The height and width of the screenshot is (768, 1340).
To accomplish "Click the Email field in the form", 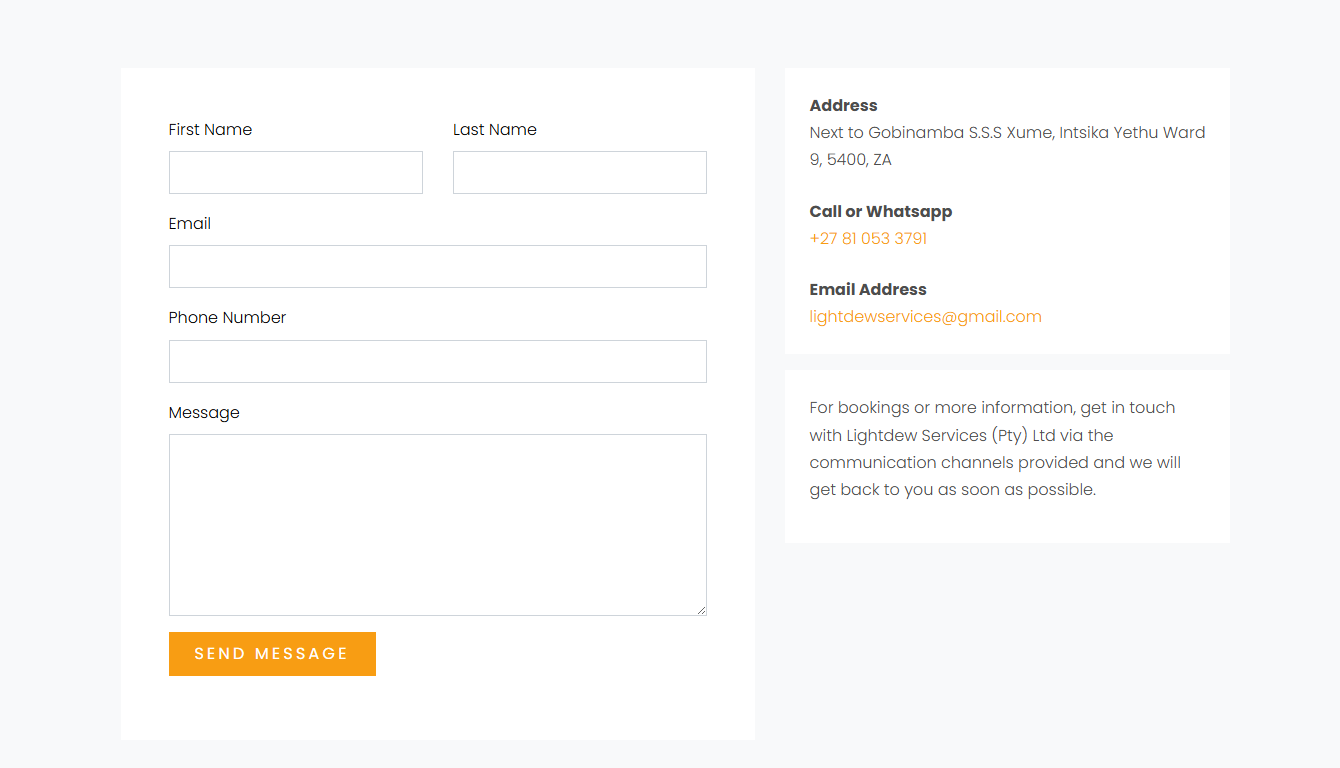I will [437, 266].
